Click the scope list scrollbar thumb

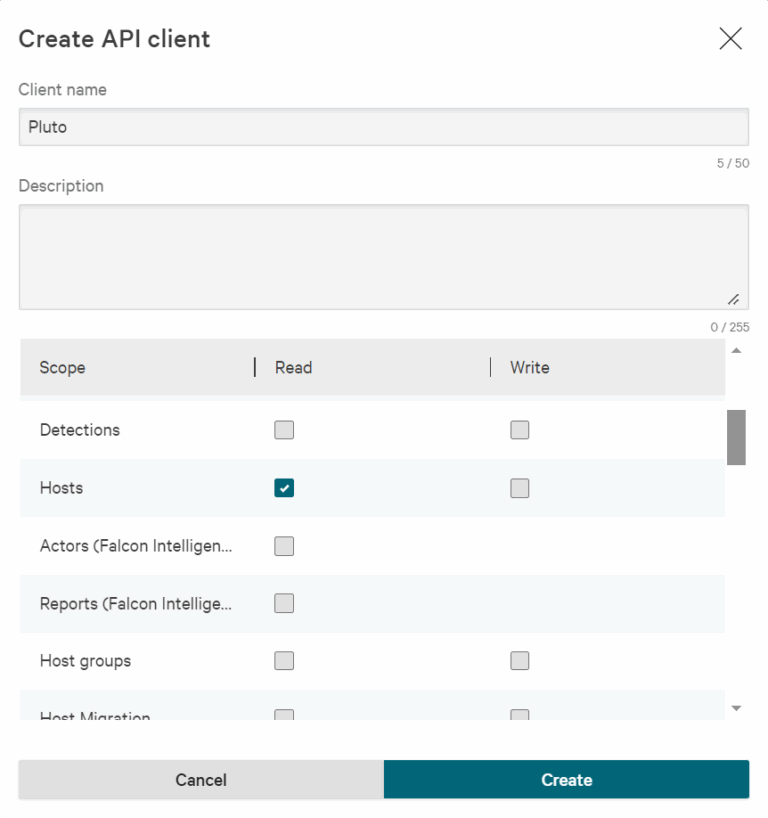[736, 437]
